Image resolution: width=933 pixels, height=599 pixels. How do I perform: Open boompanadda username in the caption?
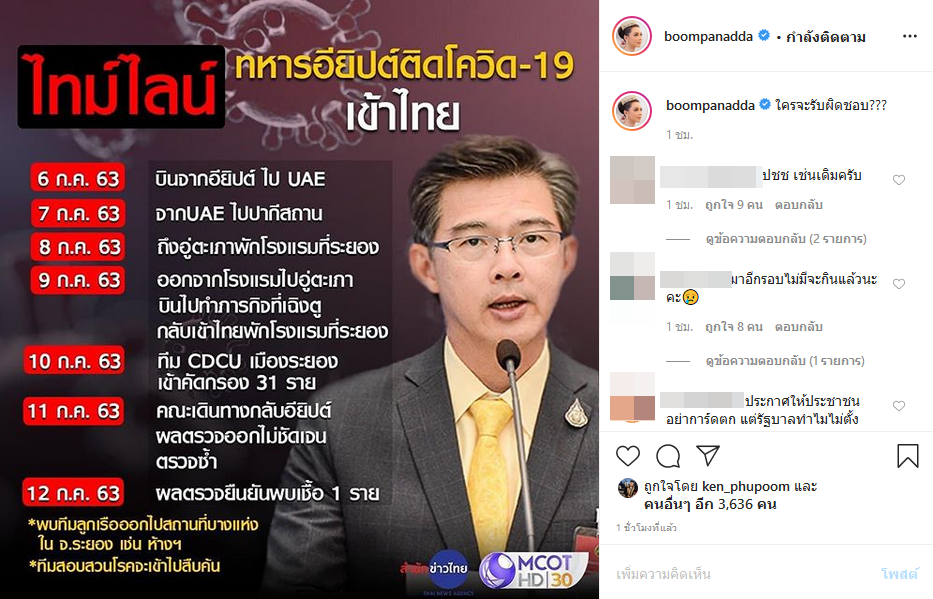[710, 105]
